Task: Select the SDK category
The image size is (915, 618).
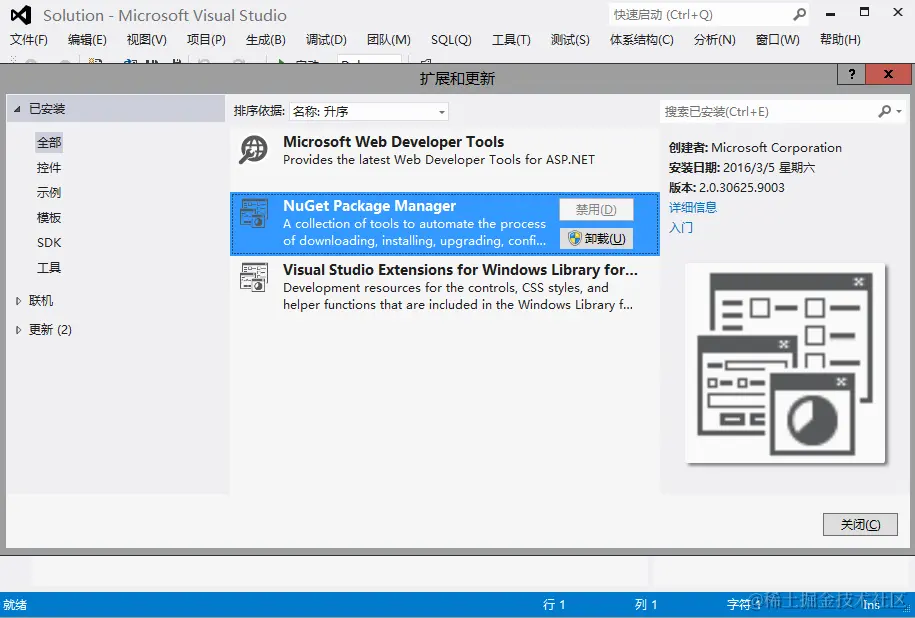Action: pos(49,242)
